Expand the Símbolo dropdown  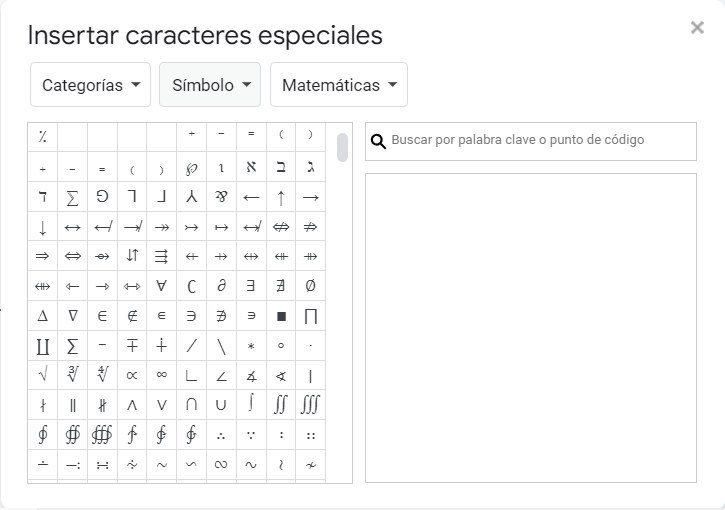[210, 85]
